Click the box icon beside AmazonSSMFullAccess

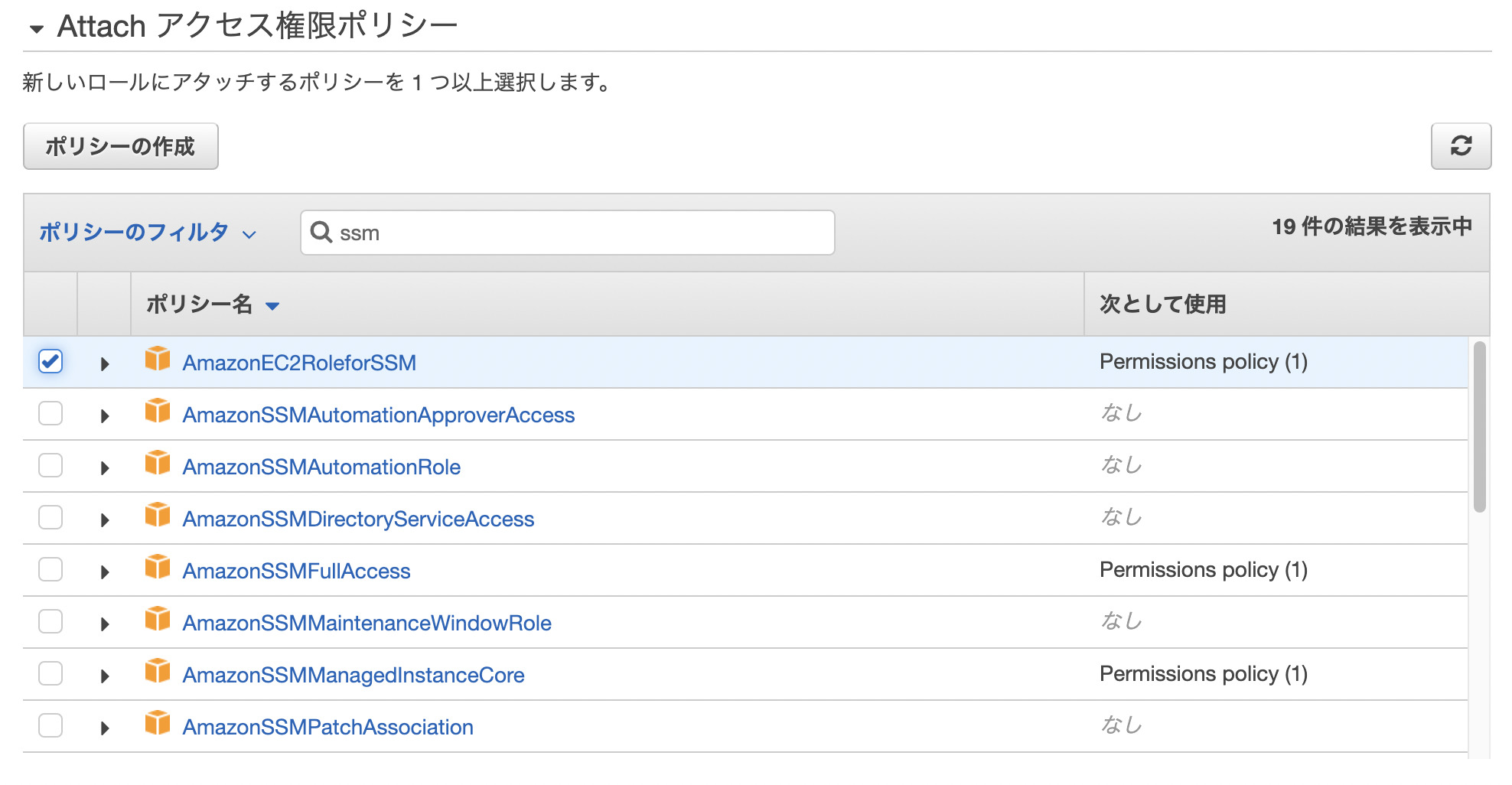(158, 567)
